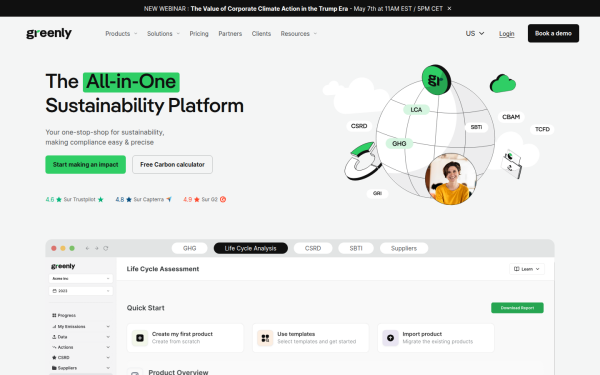The width and height of the screenshot is (600, 375).
Task: Expand the Resources menu
Action: 298,34
